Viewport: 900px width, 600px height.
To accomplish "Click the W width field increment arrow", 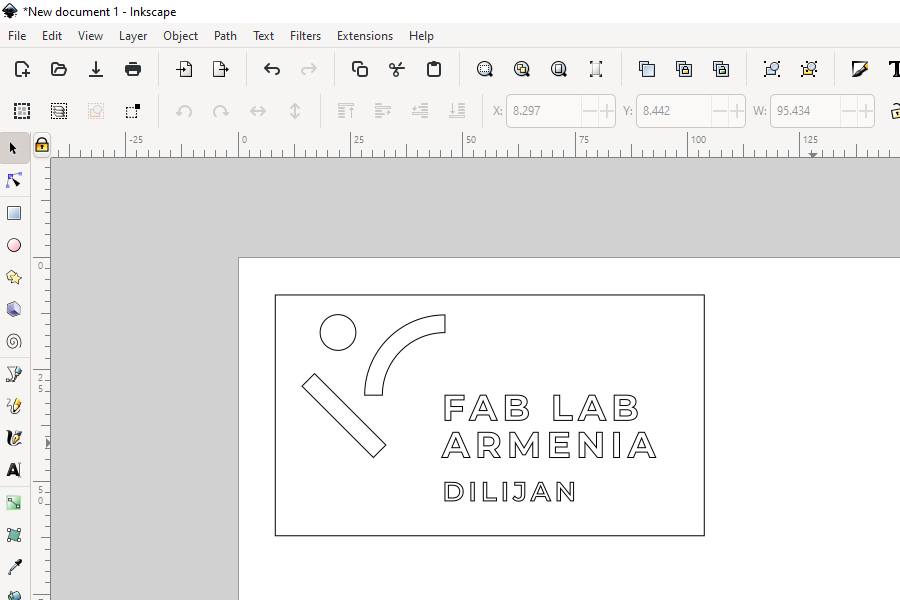I will (x=865, y=110).
